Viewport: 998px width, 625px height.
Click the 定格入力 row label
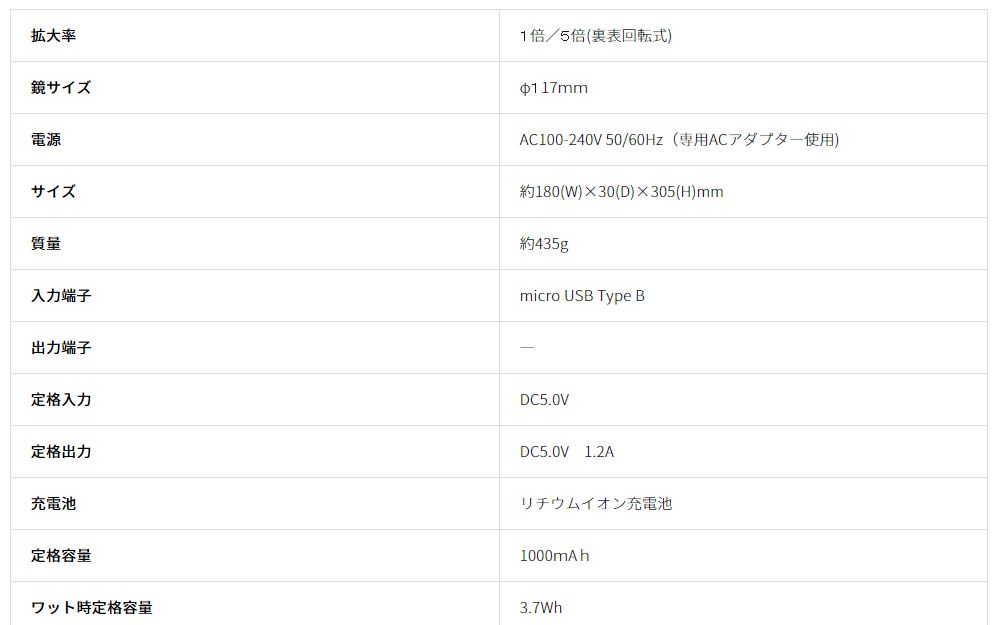coord(61,400)
